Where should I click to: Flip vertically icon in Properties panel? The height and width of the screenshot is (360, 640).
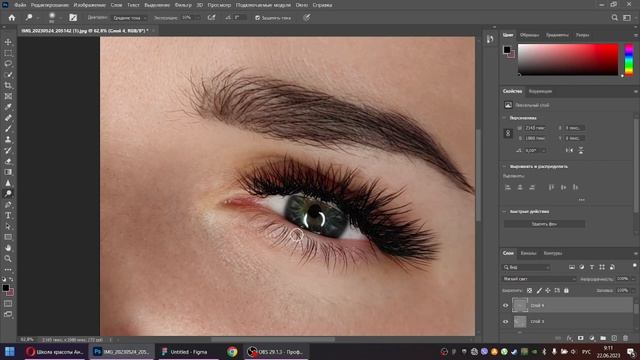(x=581, y=150)
